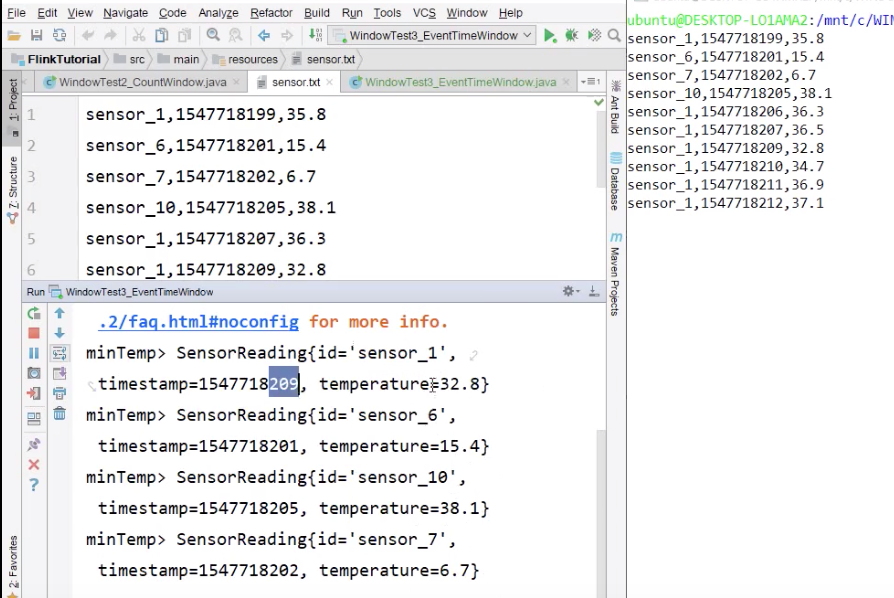
Task: Toggle soft-wrap in the Run console
Action: tap(59, 353)
